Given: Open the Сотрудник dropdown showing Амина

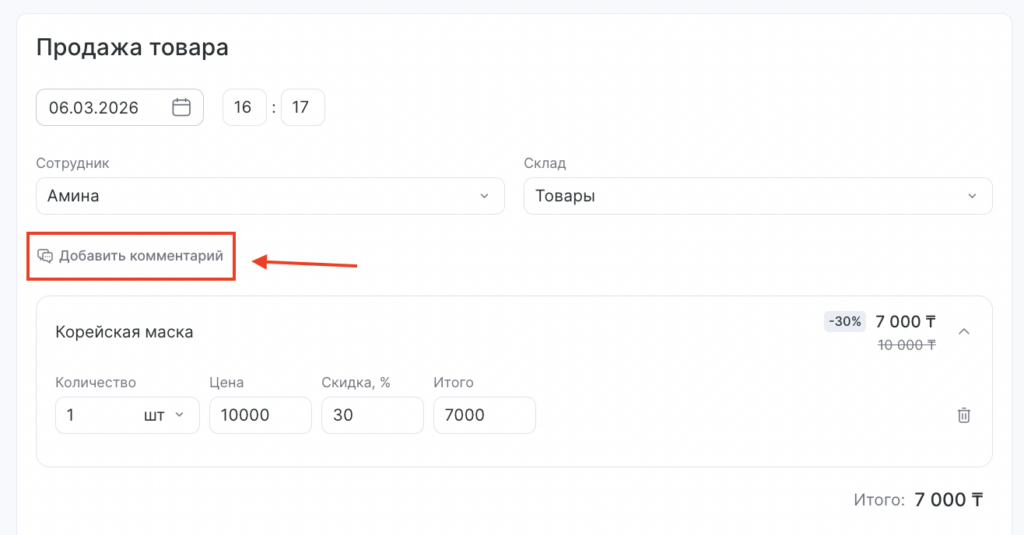Looking at the screenshot, I should coord(269,196).
